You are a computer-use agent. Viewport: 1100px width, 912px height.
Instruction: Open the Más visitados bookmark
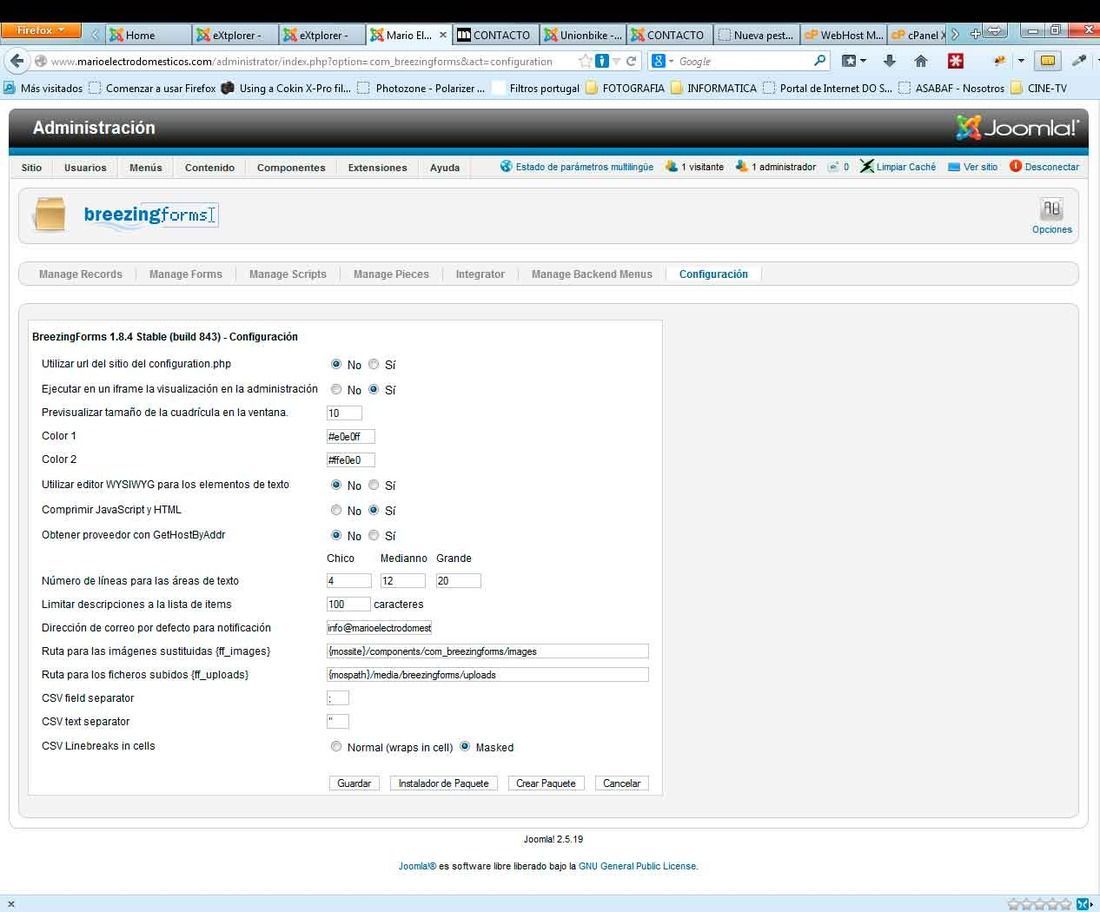(43, 88)
